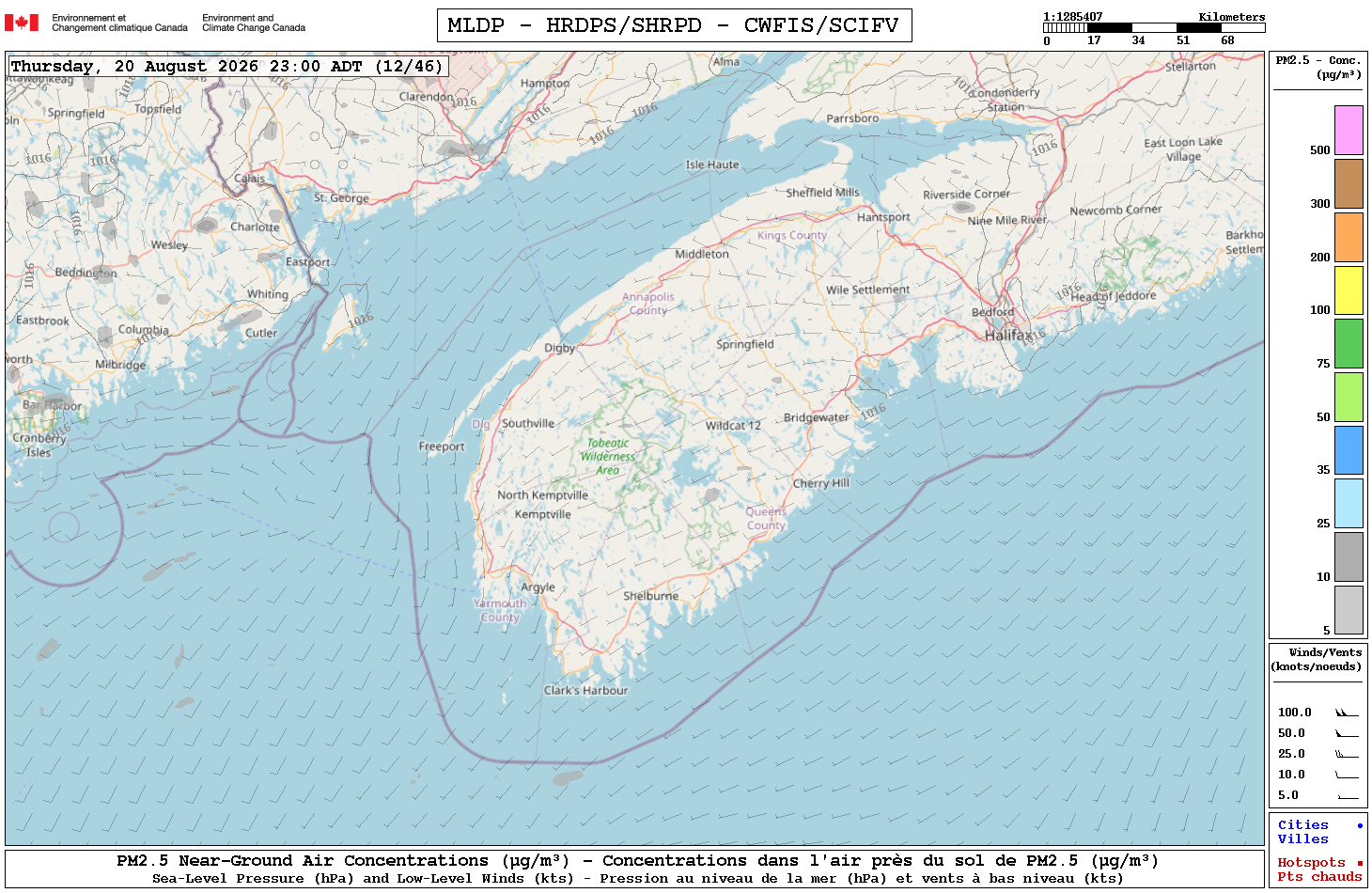1372x893 pixels.
Task: Click the Calais label on the map
Action: click(x=249, y=178)
